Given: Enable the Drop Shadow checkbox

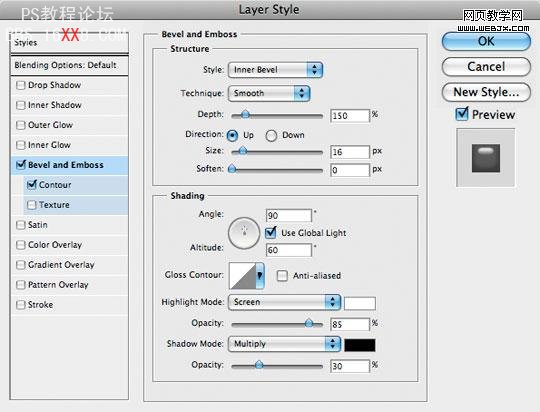Looking at the screenshot, I should (21, 85).
